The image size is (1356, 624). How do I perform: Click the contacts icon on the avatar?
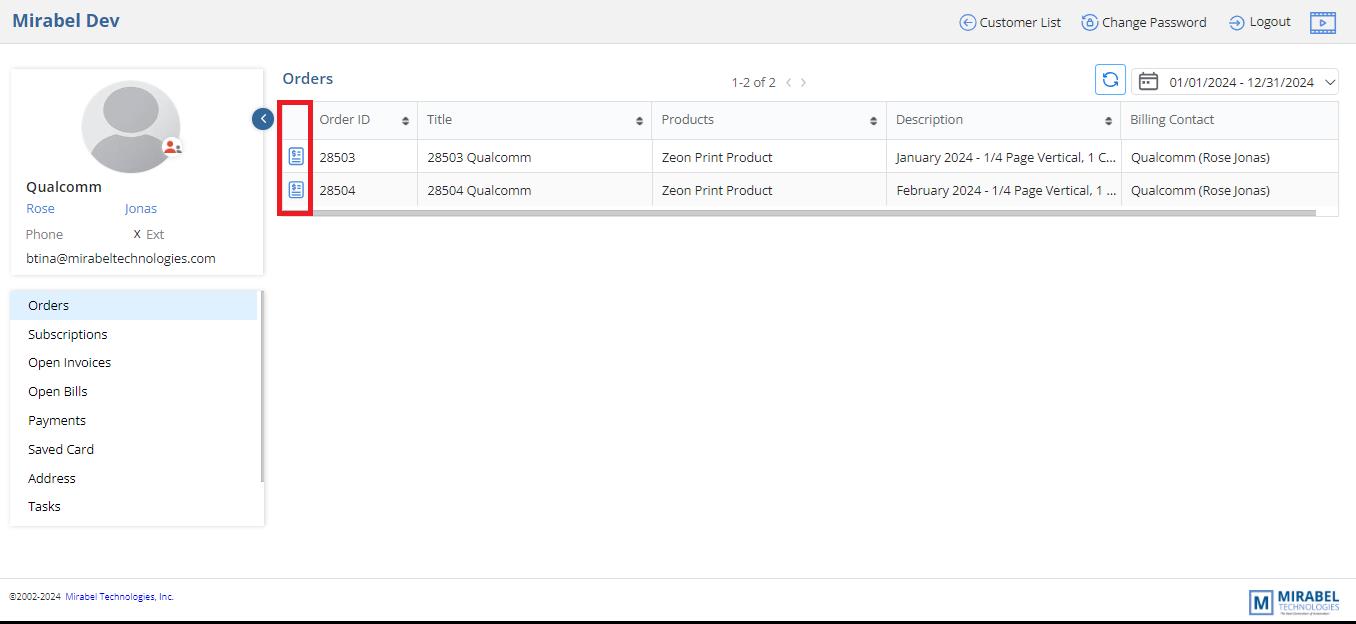173,147
